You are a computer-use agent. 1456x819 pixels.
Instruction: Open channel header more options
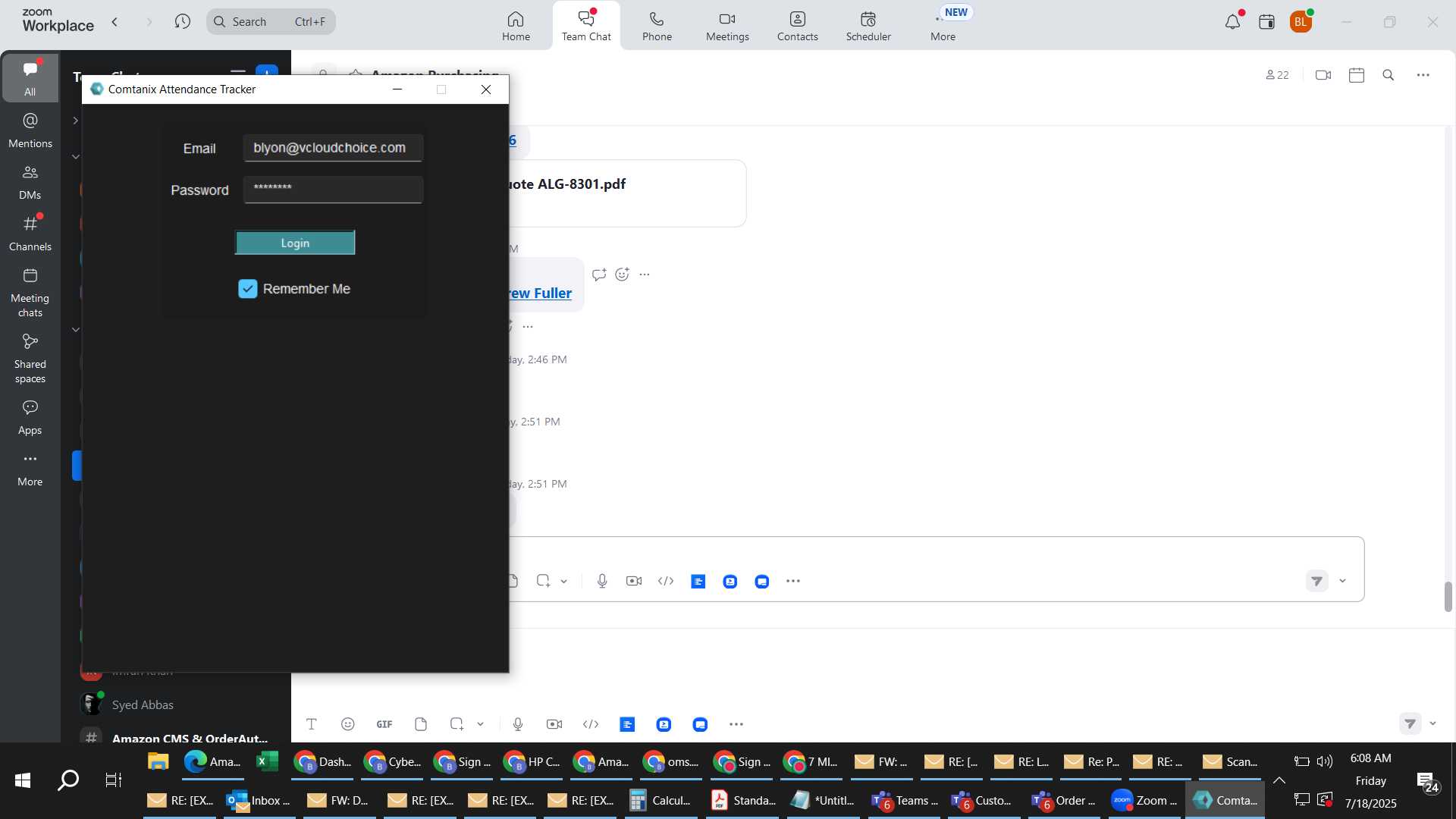(1423, 75)
